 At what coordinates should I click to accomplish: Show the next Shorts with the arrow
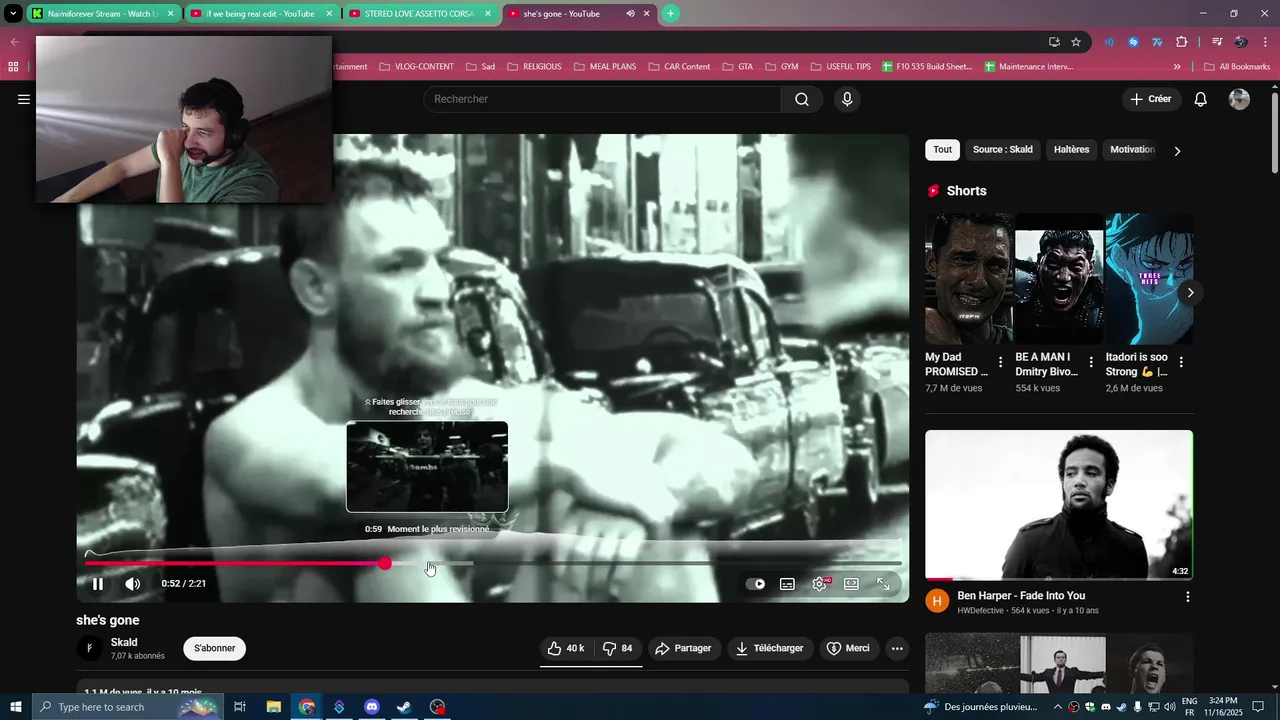click(1190, 293)
